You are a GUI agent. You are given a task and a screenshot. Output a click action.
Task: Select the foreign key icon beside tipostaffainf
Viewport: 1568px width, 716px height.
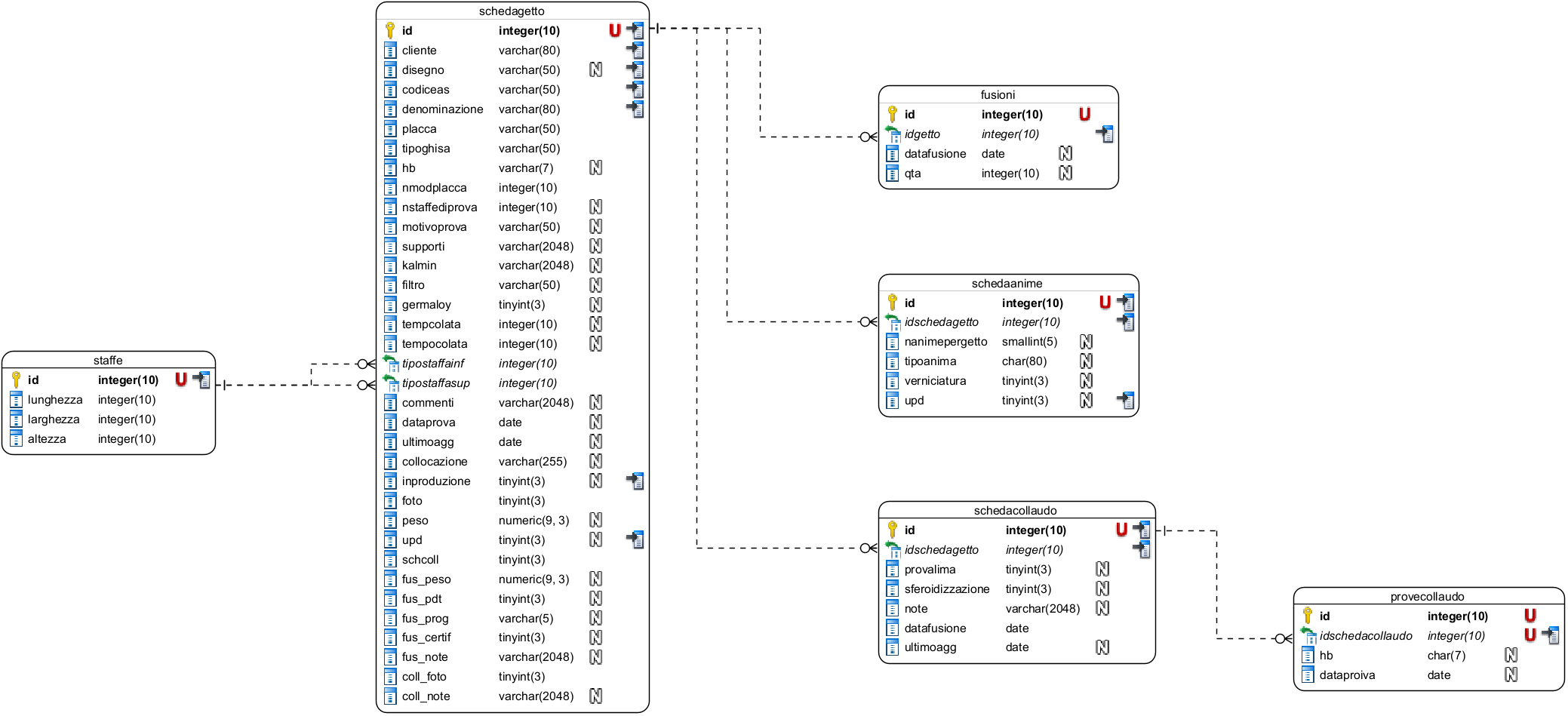pos(390,364)
